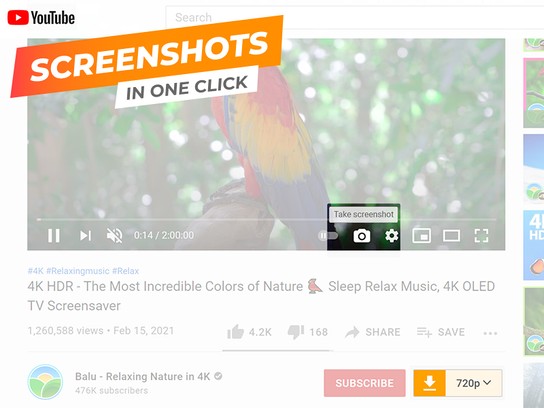Pause the video playback
This screenshot has height=408, width=544.
coord(54,236)
